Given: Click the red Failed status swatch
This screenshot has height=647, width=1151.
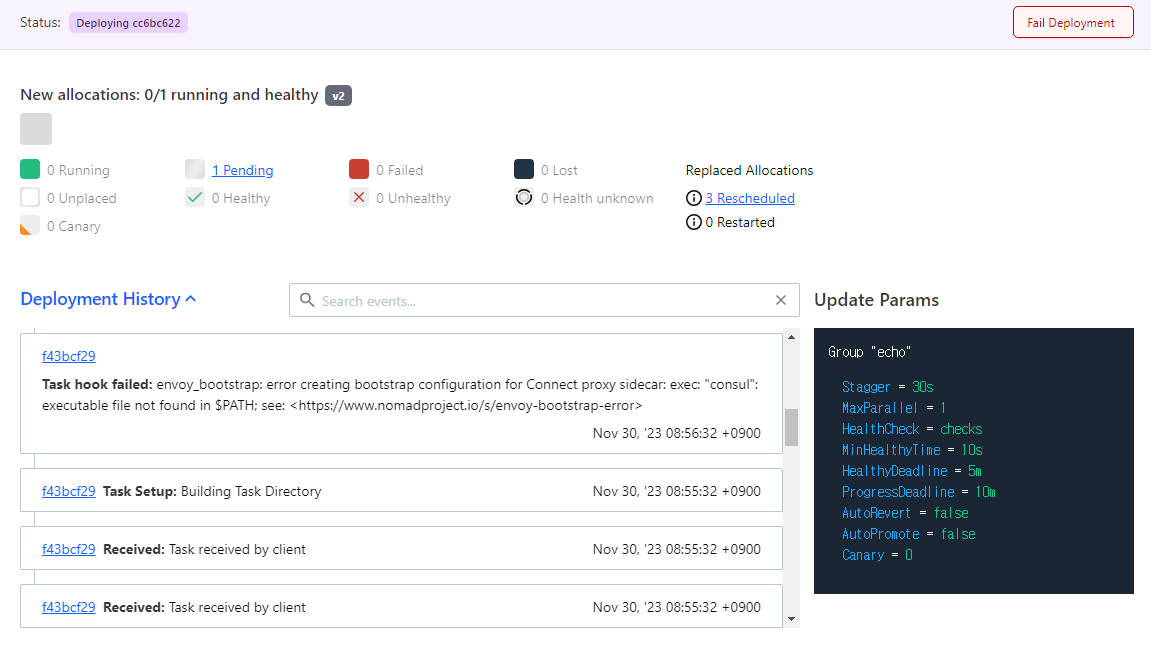Looking at the screenshot, I should [x=359, y=170].
